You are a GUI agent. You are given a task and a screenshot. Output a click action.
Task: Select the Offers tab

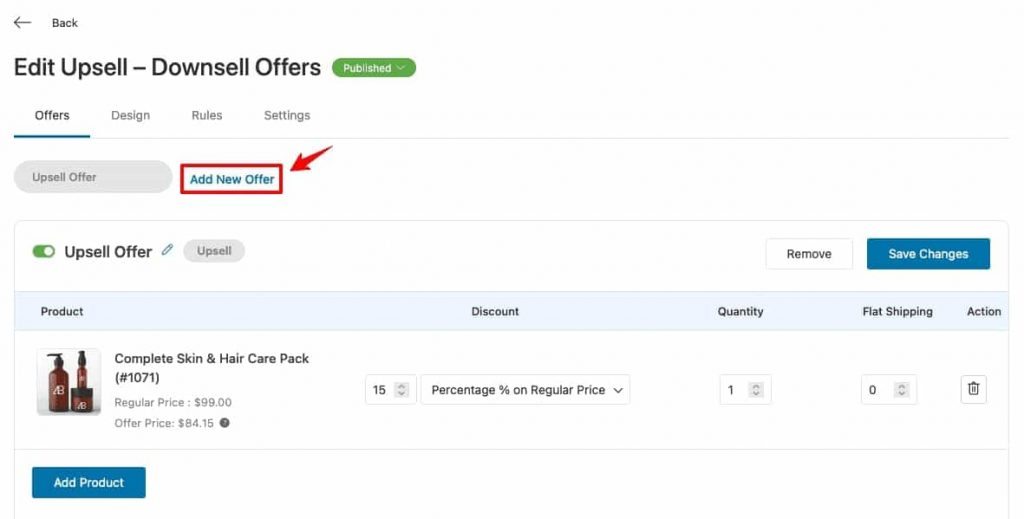point(52,116)
